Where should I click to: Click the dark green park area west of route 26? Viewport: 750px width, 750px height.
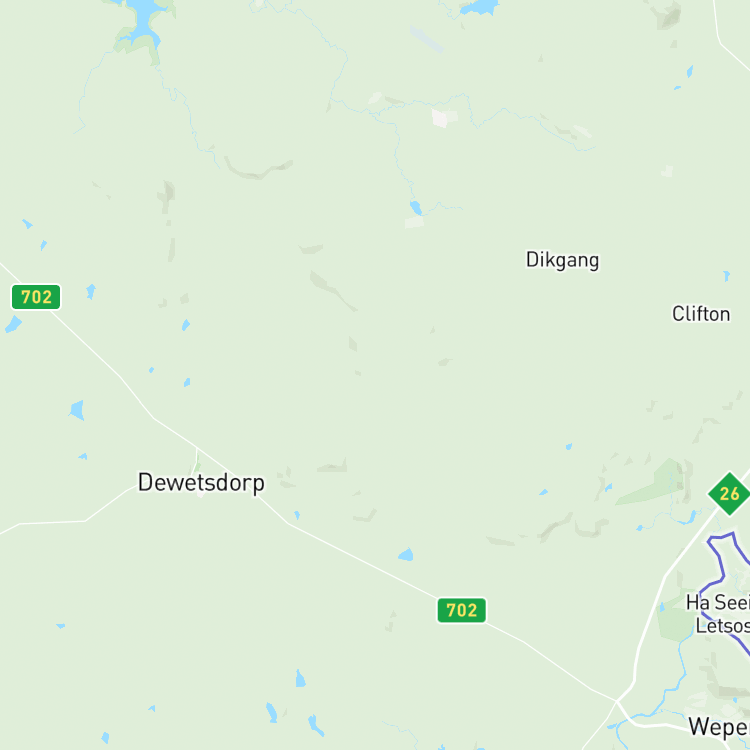(x=653, y=483)
